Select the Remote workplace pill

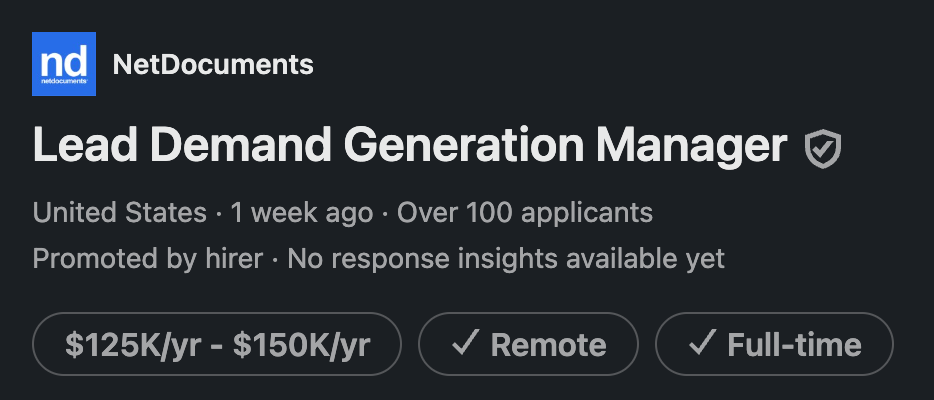[x=528, y=345]
